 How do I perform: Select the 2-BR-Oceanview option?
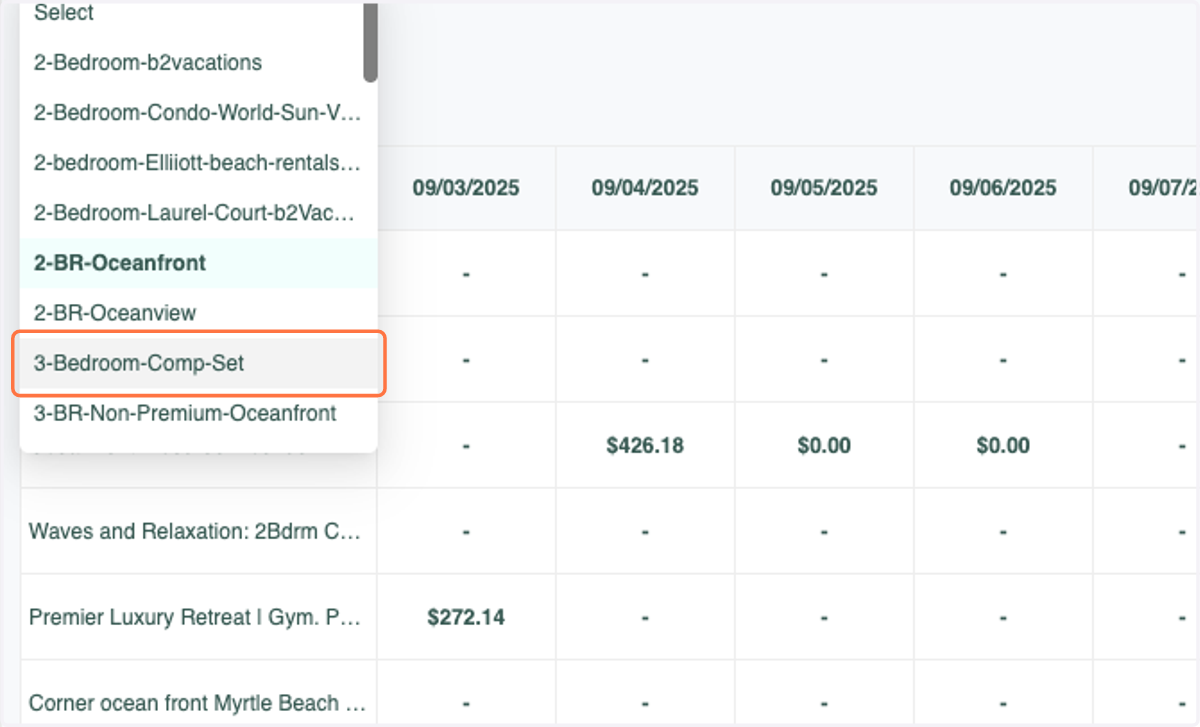click(198, 313)
